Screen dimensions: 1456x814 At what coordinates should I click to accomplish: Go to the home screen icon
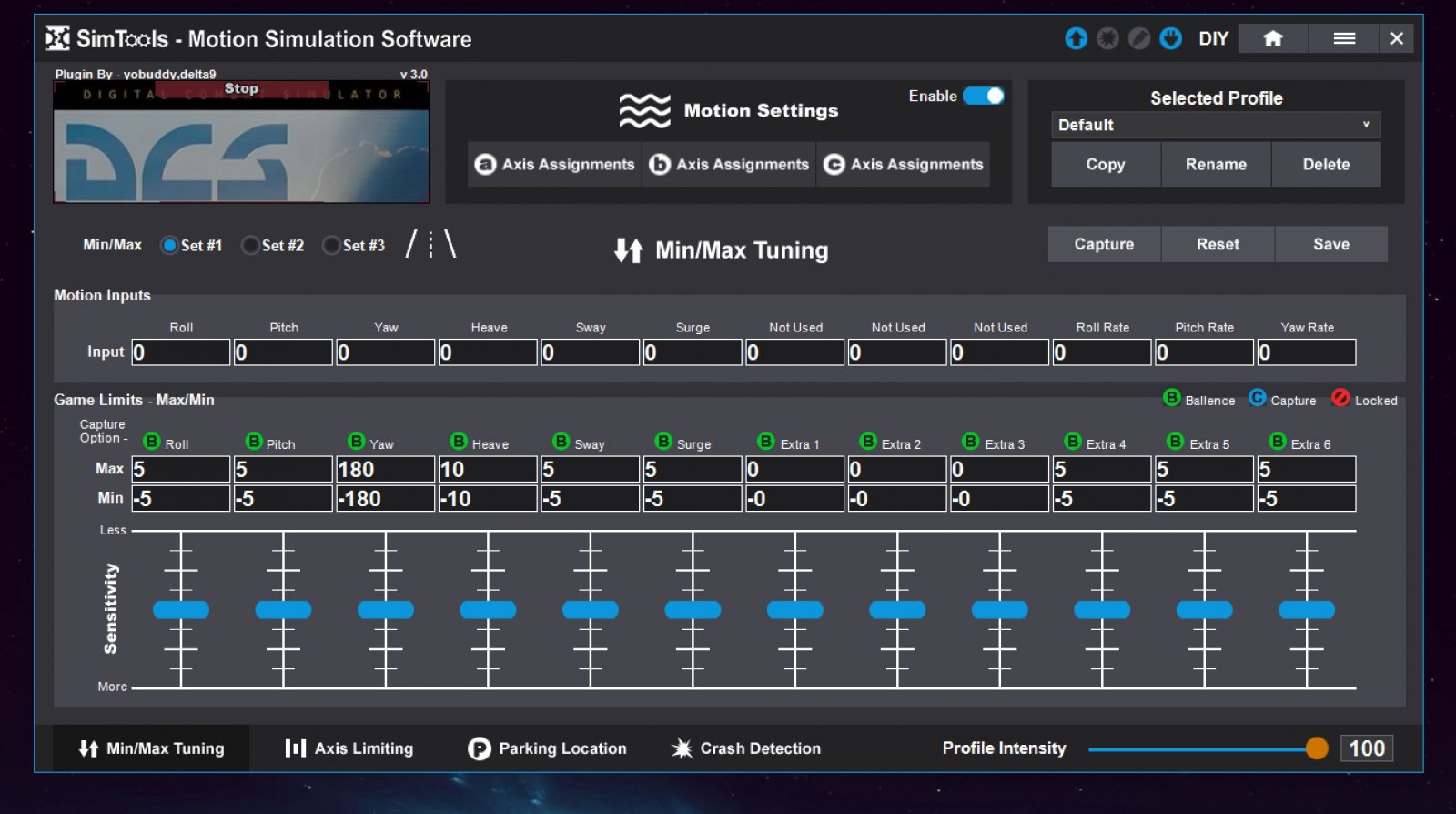[x=1272, y=38]
